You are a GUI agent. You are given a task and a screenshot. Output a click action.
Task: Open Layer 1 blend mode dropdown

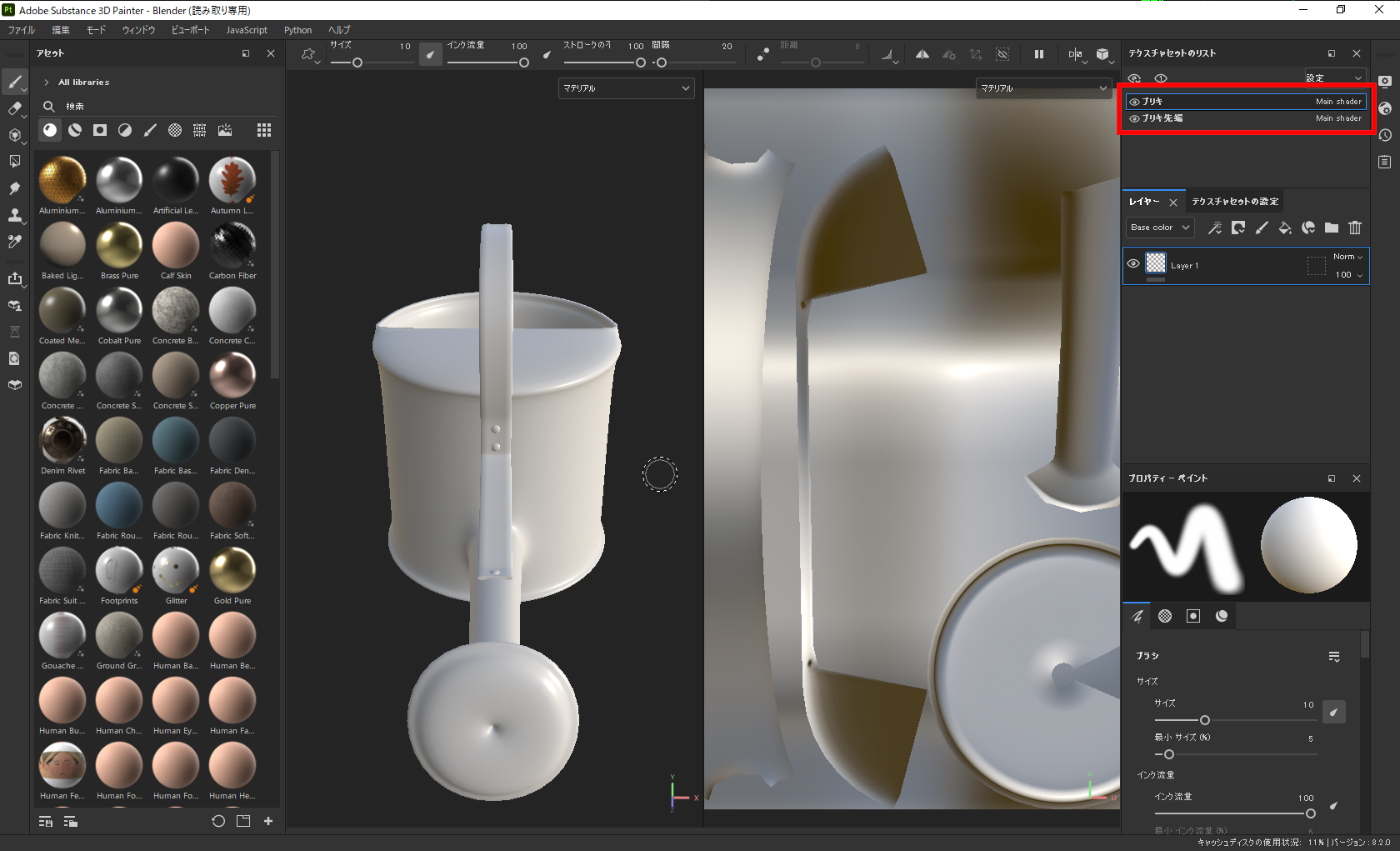pos(1347,257)
